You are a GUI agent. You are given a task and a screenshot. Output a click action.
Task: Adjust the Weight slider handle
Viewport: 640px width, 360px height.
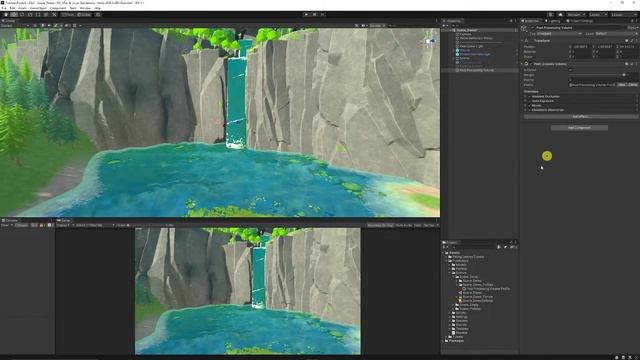pos(624,75)
